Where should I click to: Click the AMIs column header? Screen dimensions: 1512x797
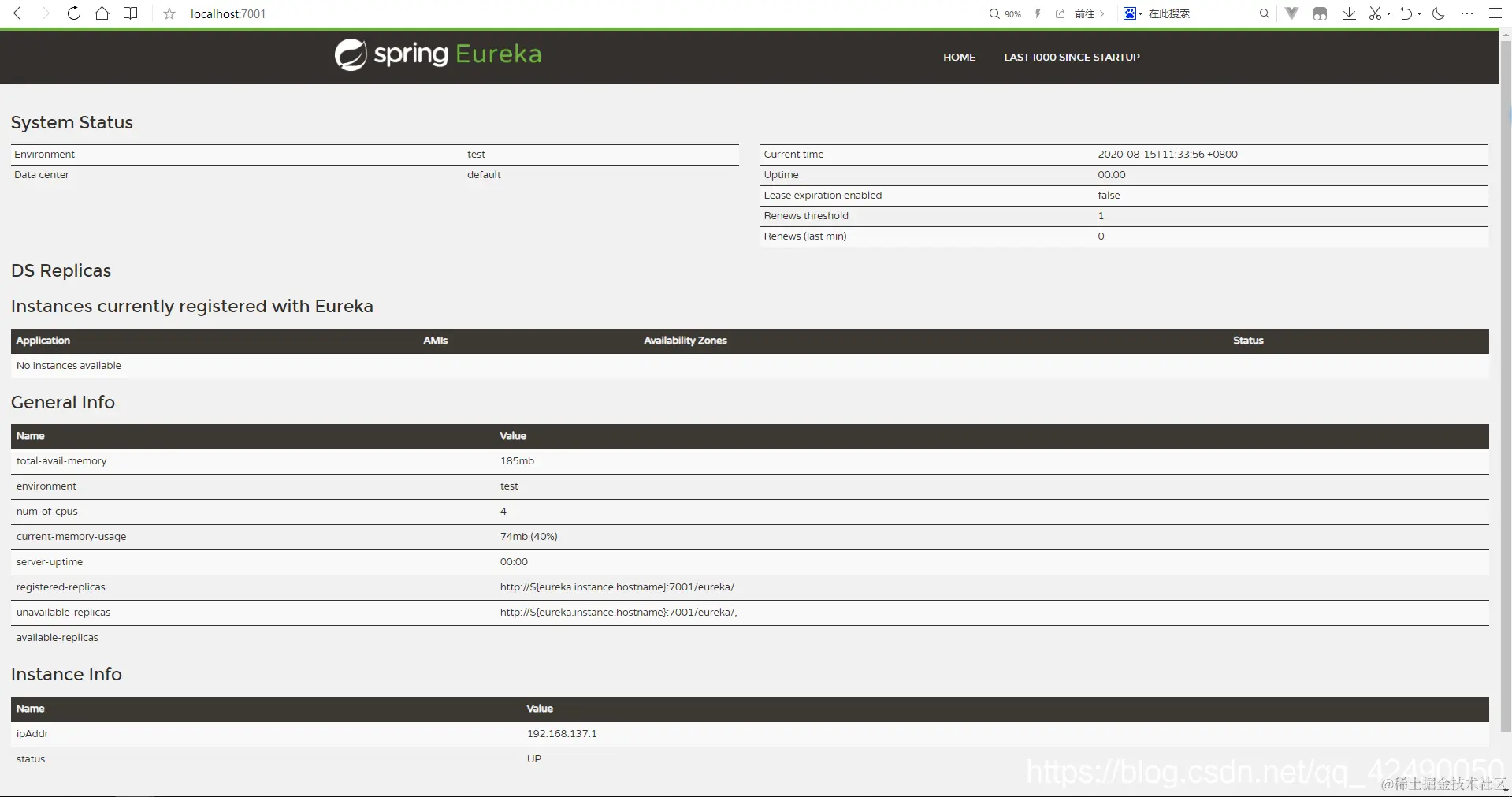click(435, 341)
